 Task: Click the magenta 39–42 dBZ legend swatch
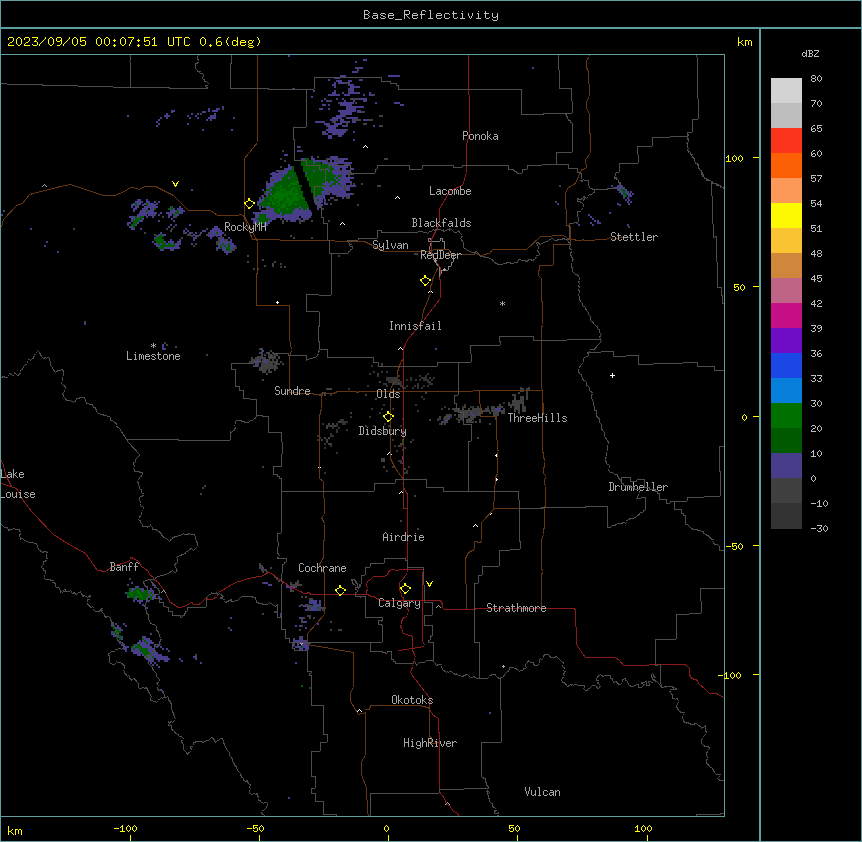point(786,315)
